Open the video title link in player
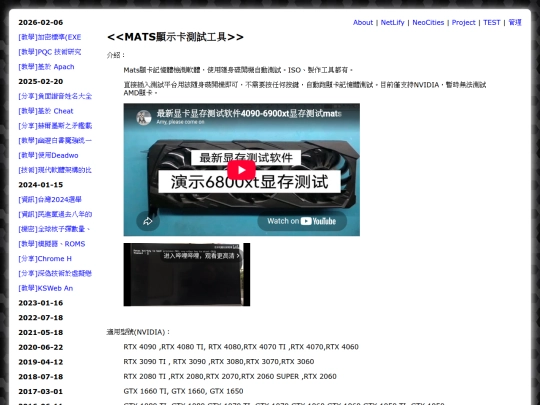The image size is (540, 405). pos(249,113)
